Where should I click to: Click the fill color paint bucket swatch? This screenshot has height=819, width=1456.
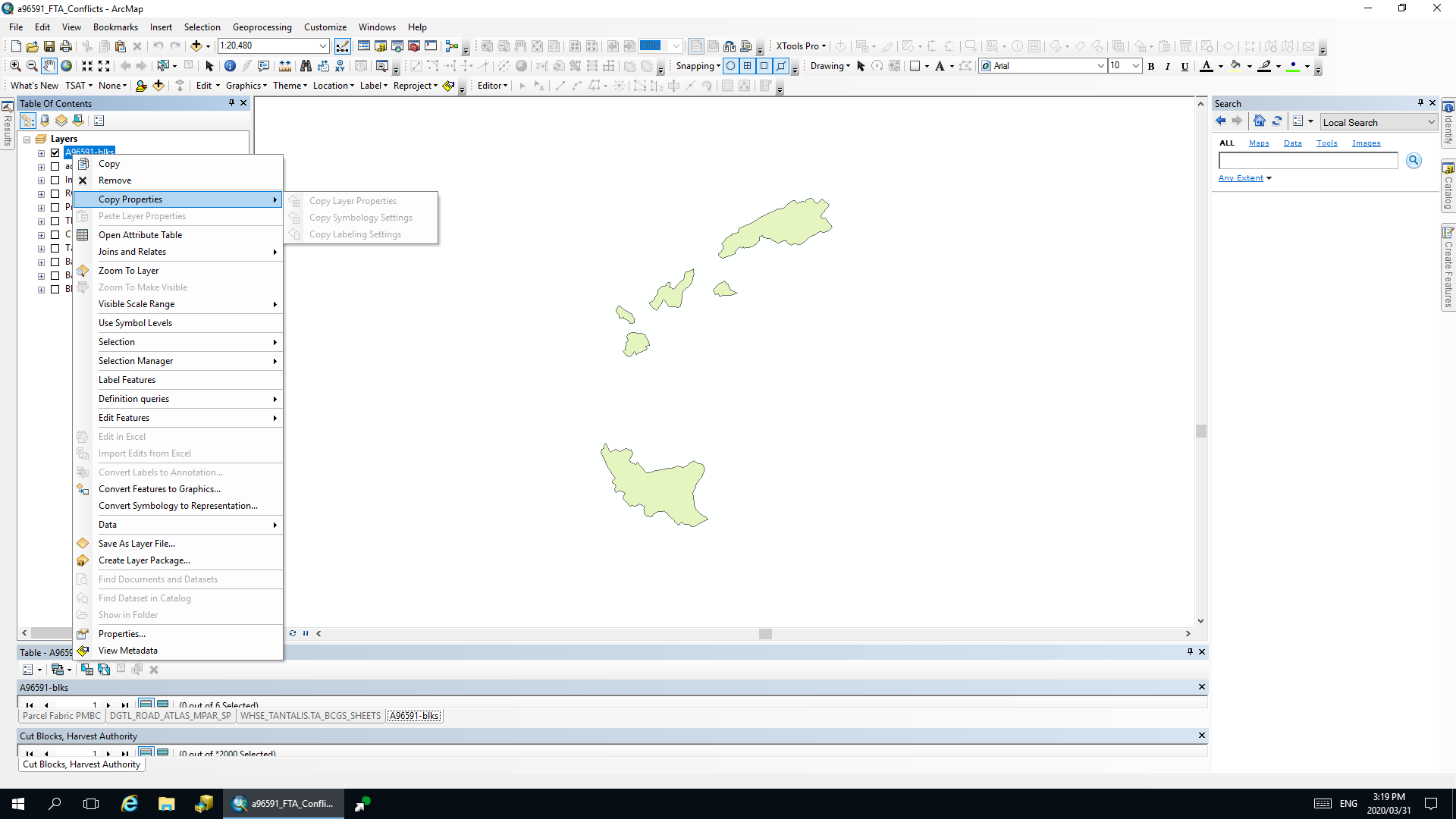1235,66
